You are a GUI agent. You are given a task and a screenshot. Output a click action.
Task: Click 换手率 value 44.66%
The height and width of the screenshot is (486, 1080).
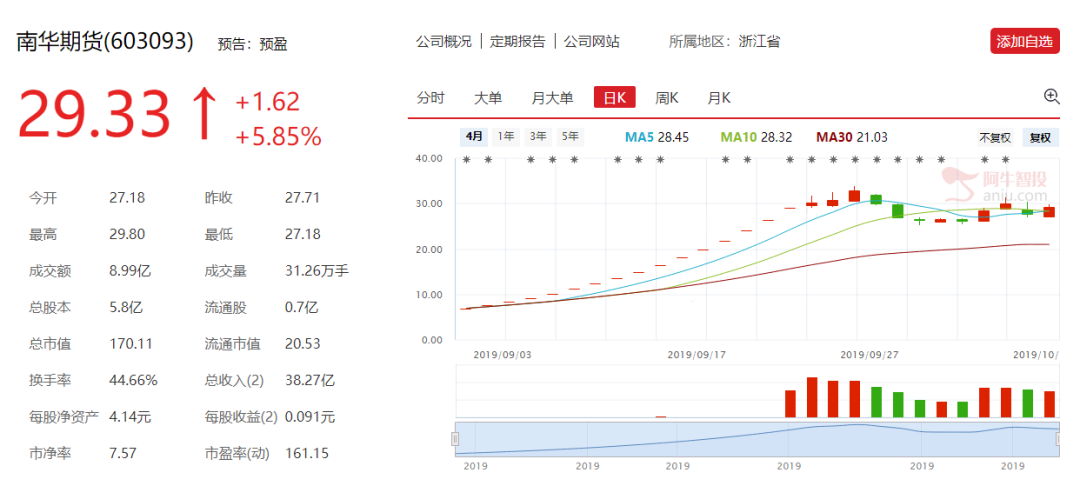pyautogui.click(x=133, y=380)
